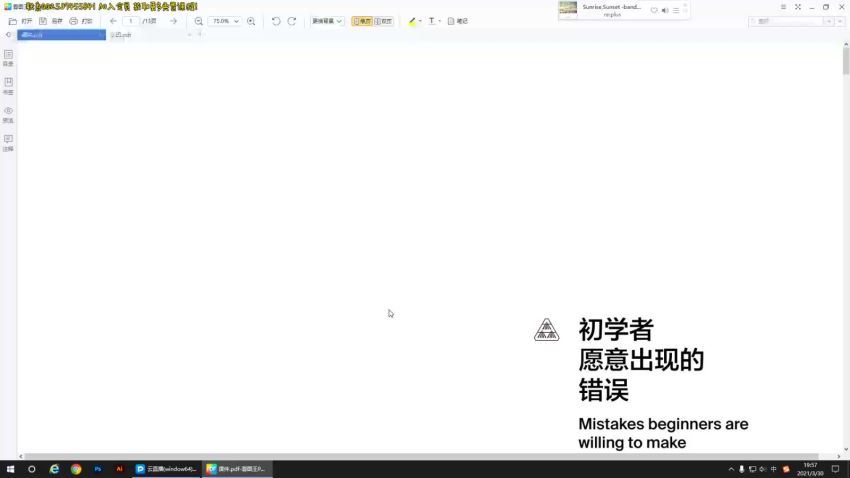
Task: Open the music player playlist icon
Action: pyautogui.click(x=676, y=10)
